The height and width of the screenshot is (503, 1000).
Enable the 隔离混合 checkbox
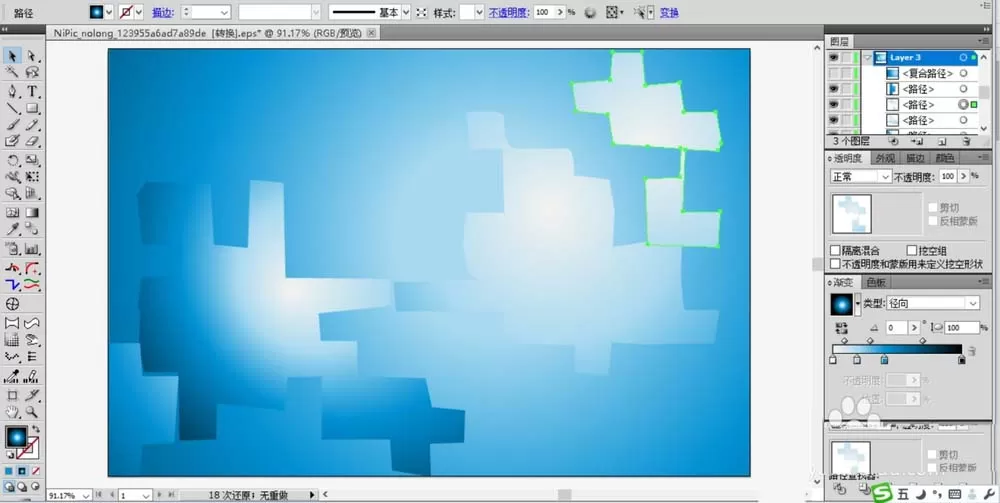[x=835, y=251]
